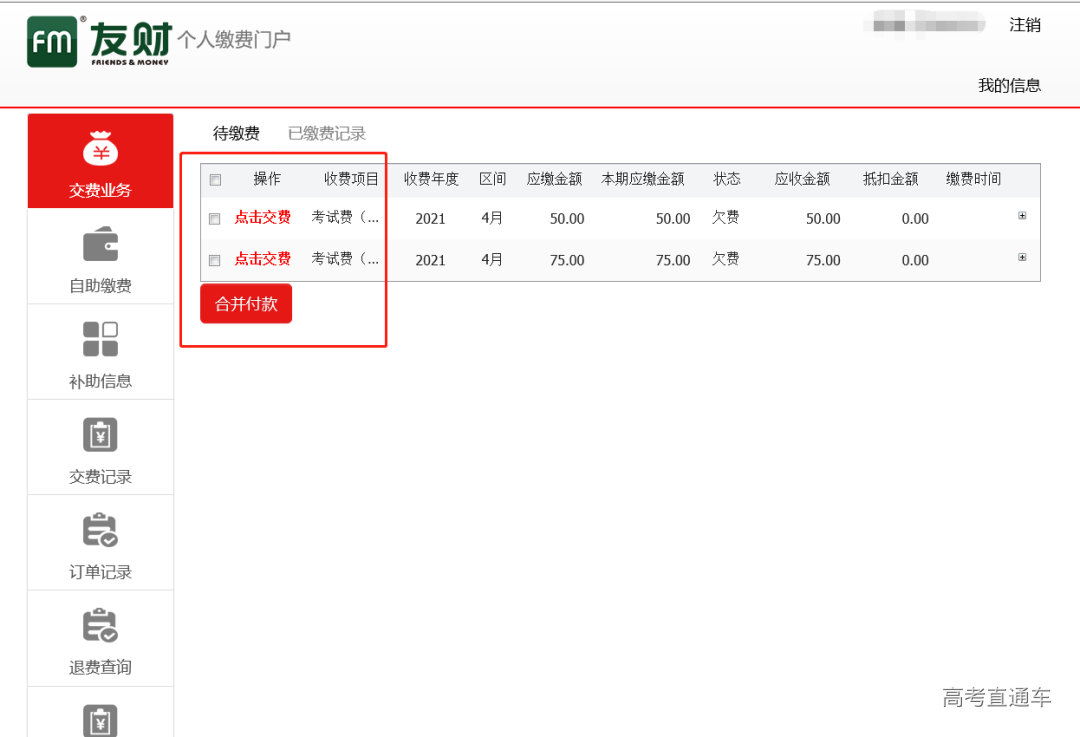Click the red 合并付款 button

[245, 304]
